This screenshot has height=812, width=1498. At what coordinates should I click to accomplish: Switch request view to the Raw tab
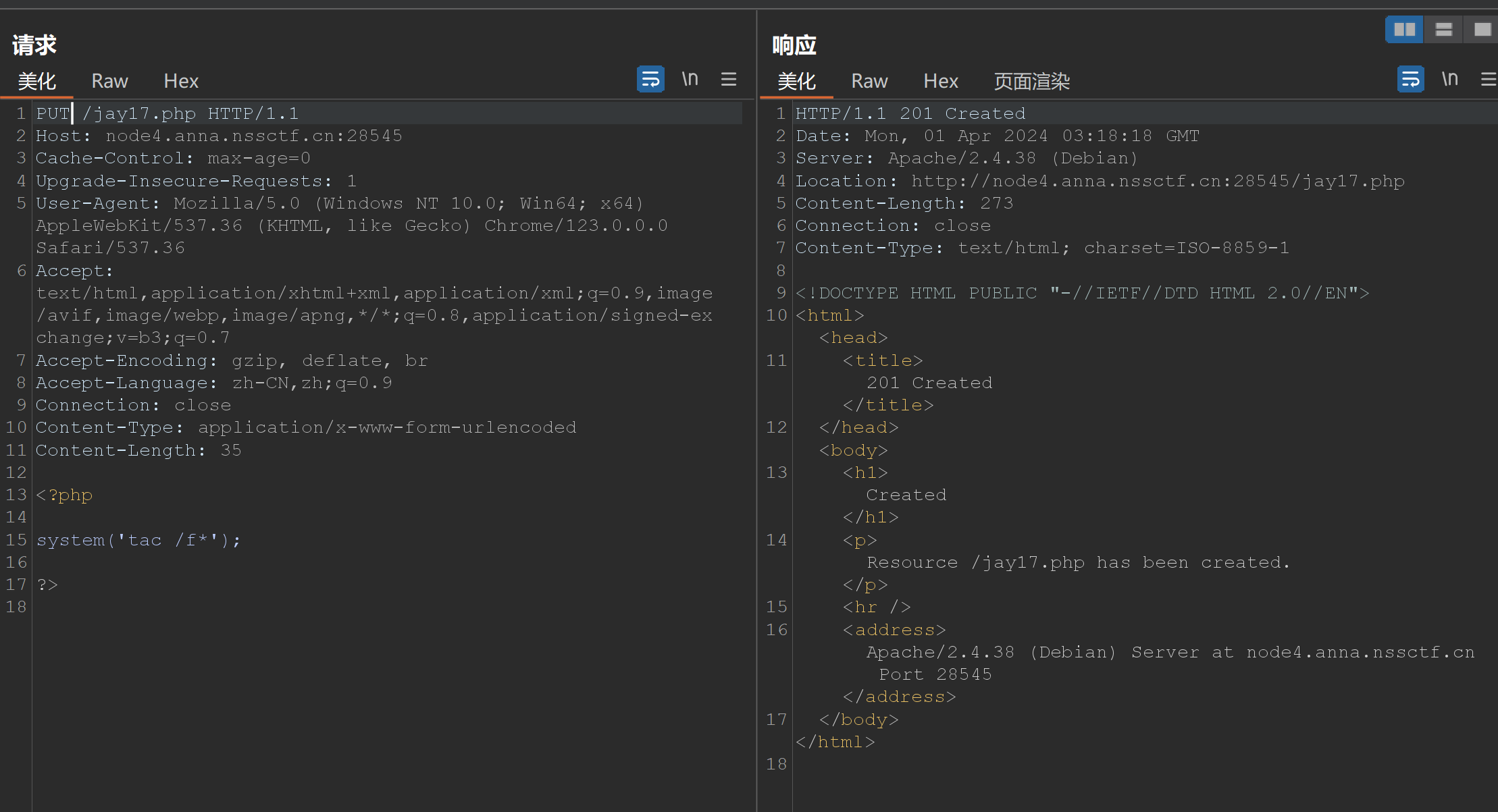click(x=109, y=81)
